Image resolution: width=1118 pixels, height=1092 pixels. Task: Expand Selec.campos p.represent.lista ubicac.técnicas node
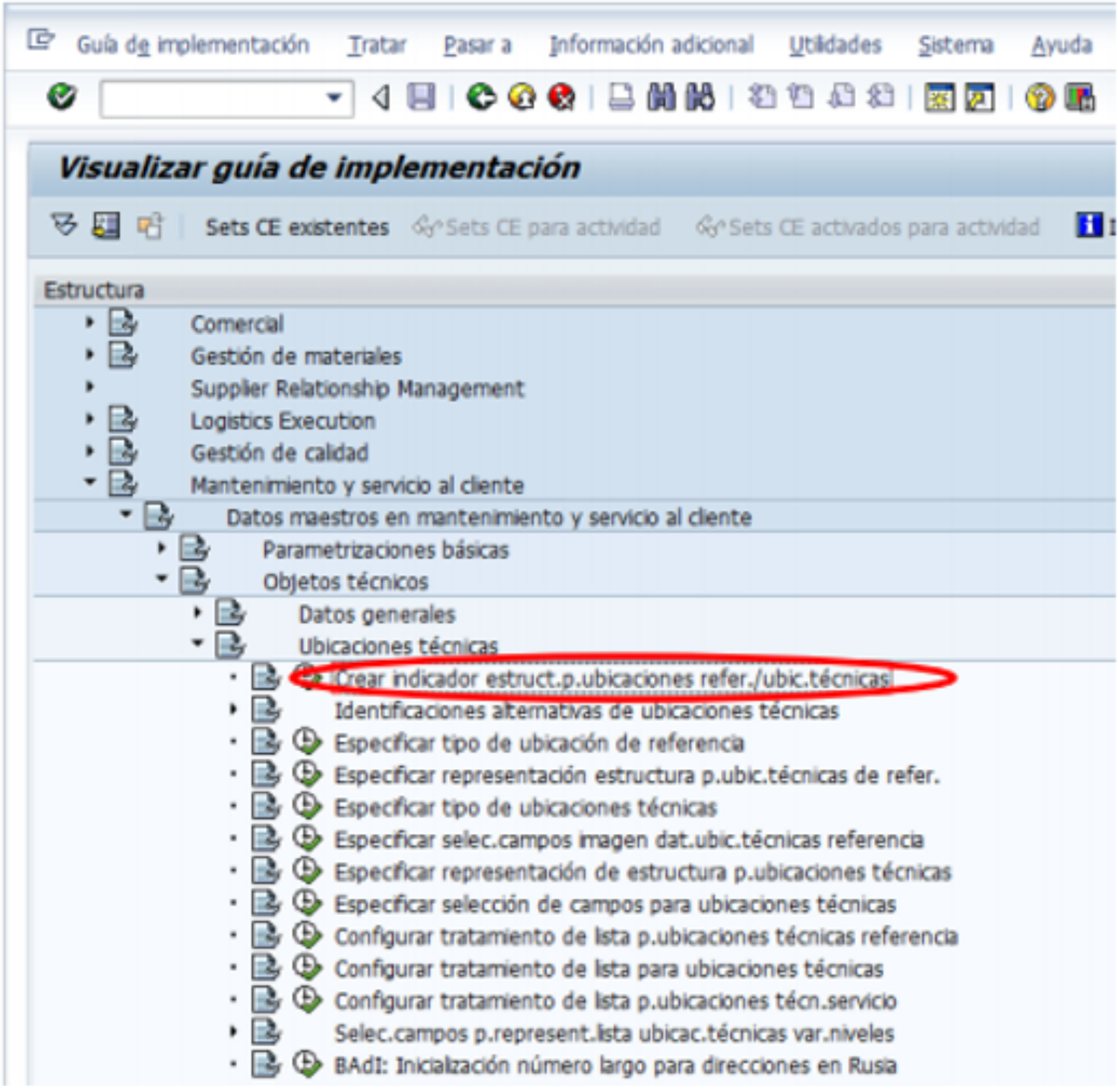pyautogui.click(x=233, y=1033)
